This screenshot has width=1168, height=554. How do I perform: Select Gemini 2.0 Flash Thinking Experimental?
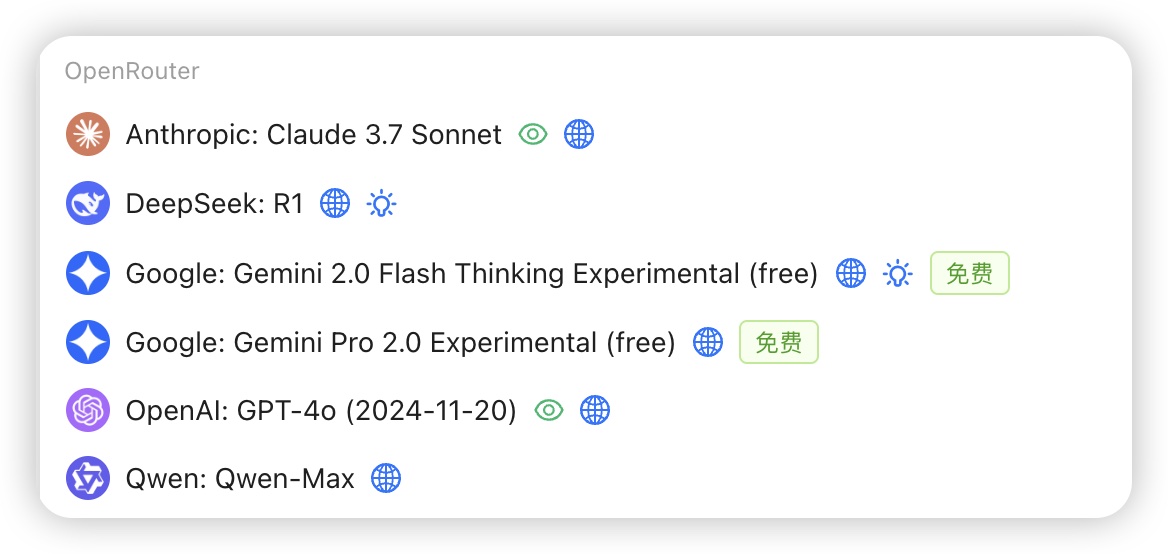pos(472,273)
